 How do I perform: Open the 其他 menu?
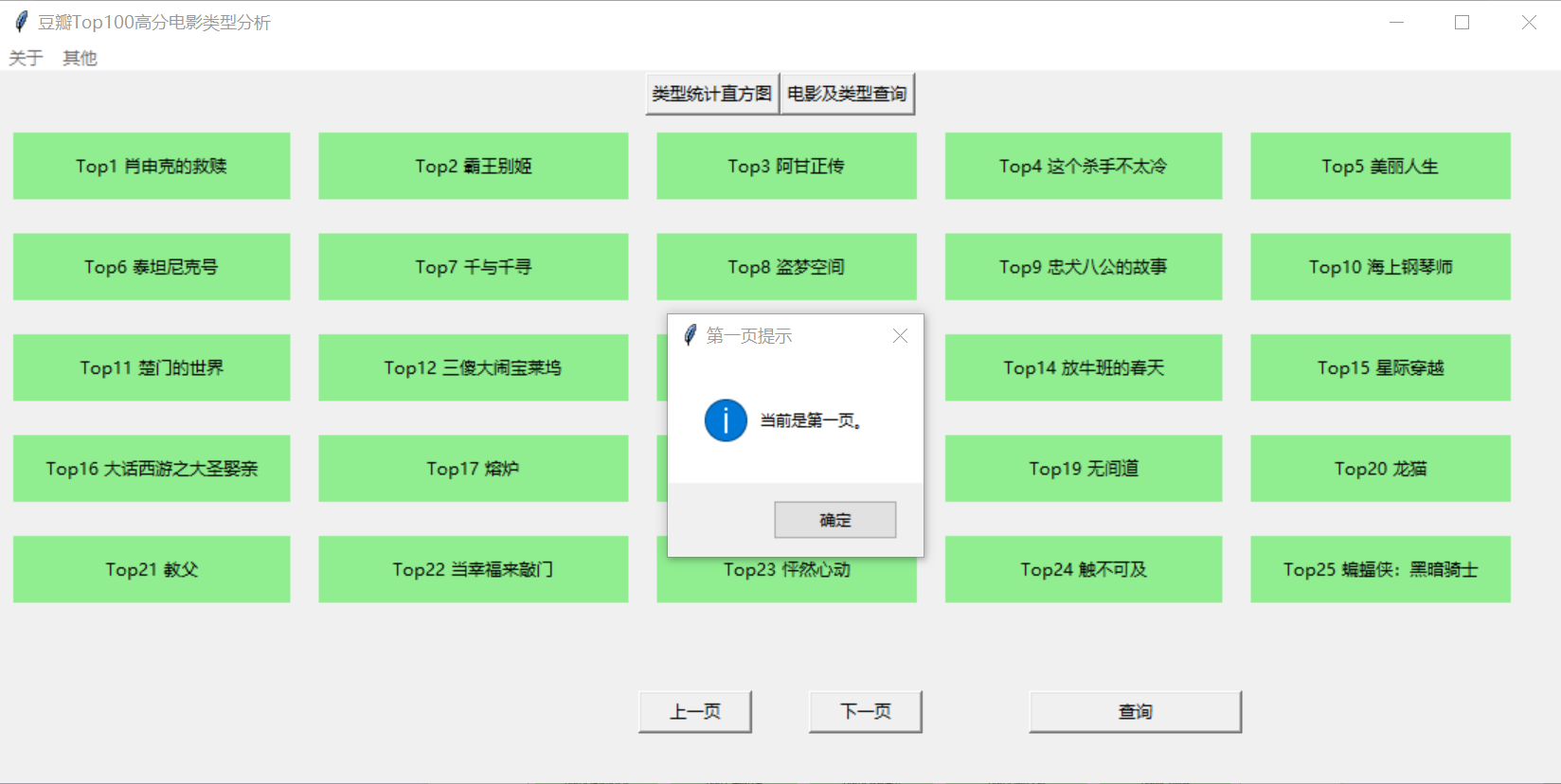pyautogui.click(x=80, y=58)
